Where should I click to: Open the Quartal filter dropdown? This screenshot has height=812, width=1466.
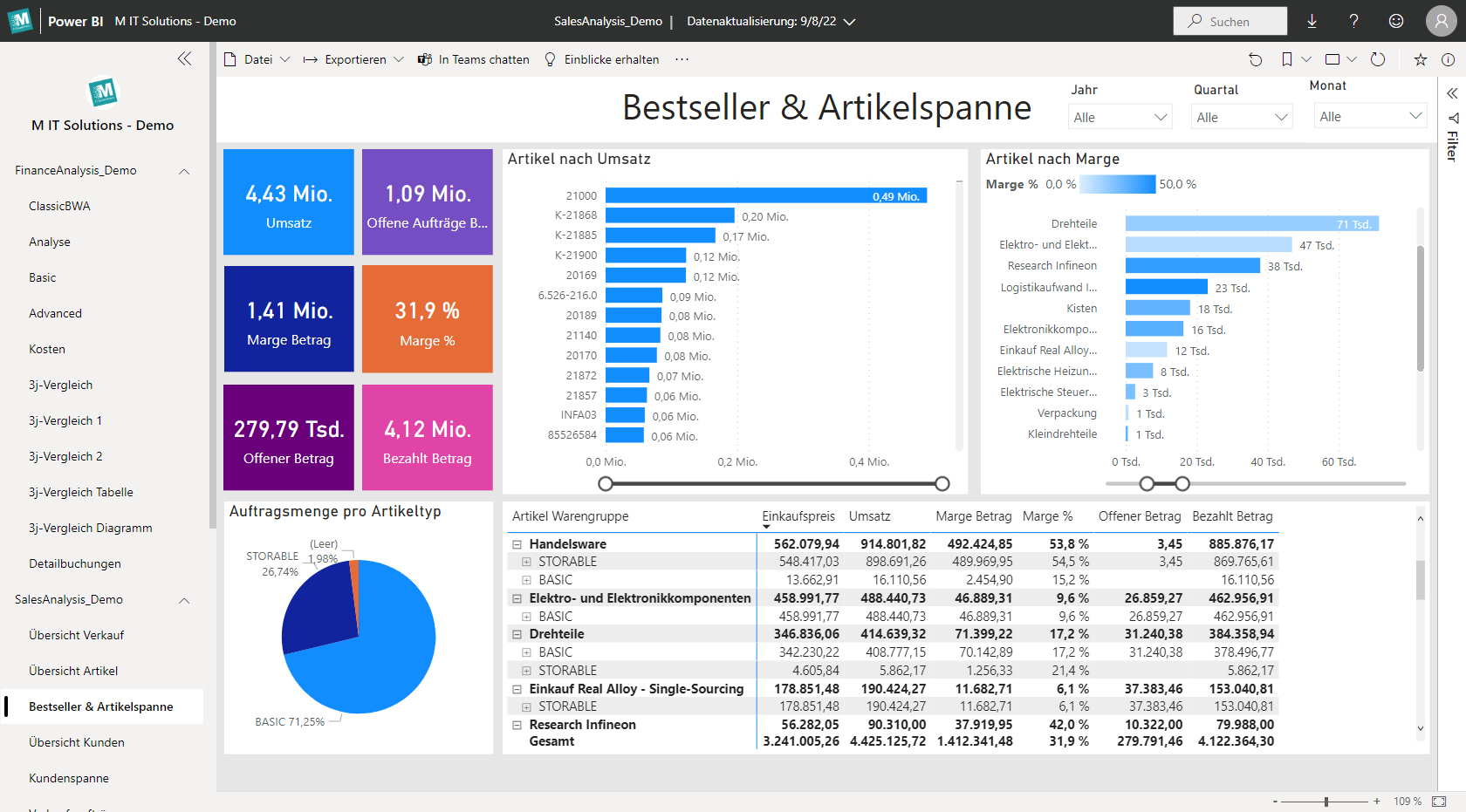point(1243,117)
